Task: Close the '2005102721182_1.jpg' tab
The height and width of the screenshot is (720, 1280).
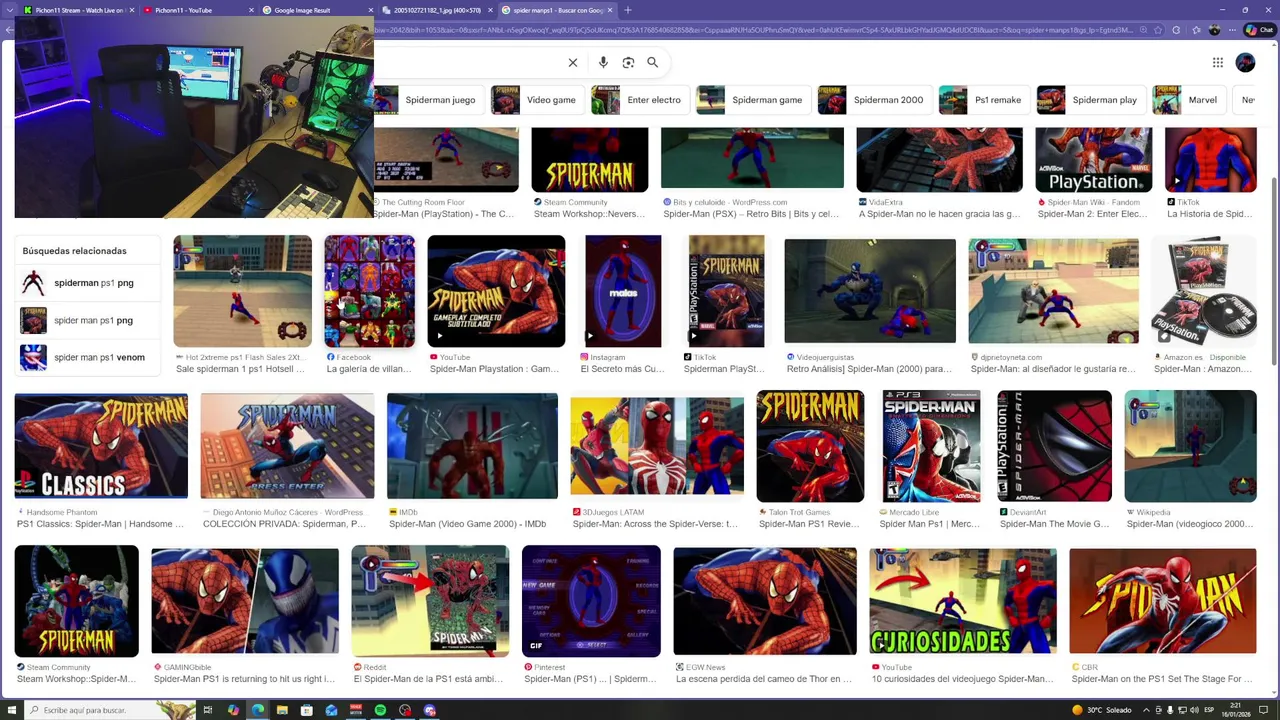Action: [490, 10]
